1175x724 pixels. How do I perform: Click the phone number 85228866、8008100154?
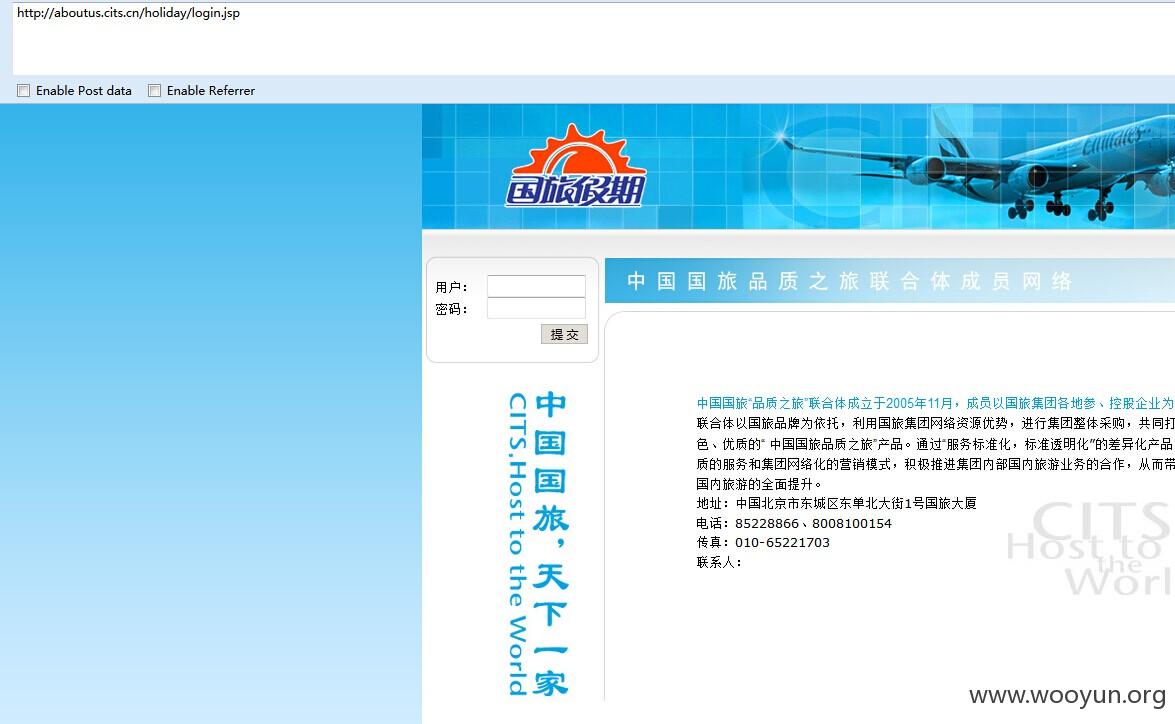813,523
